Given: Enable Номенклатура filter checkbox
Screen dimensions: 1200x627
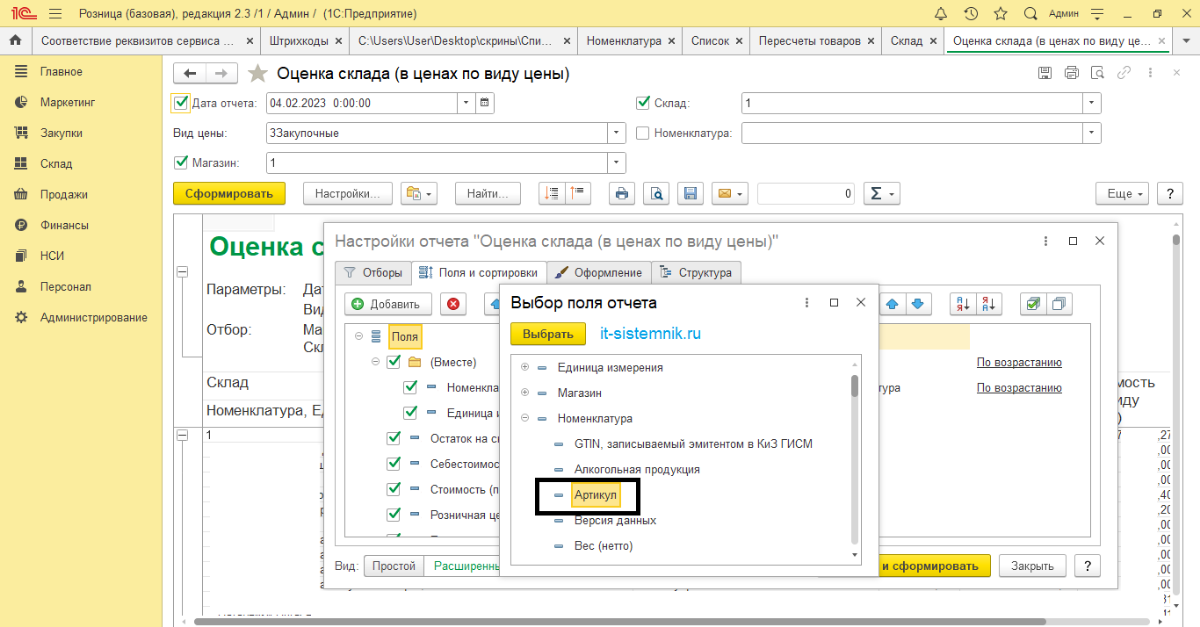Looking at the screenshot, I should click(x=643, y=132).
